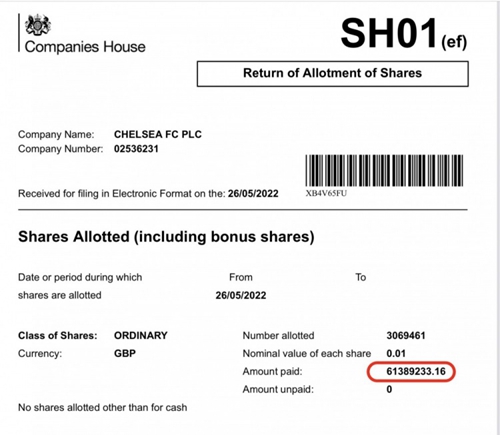Click the GBP currency value

[x=125, y=353]
